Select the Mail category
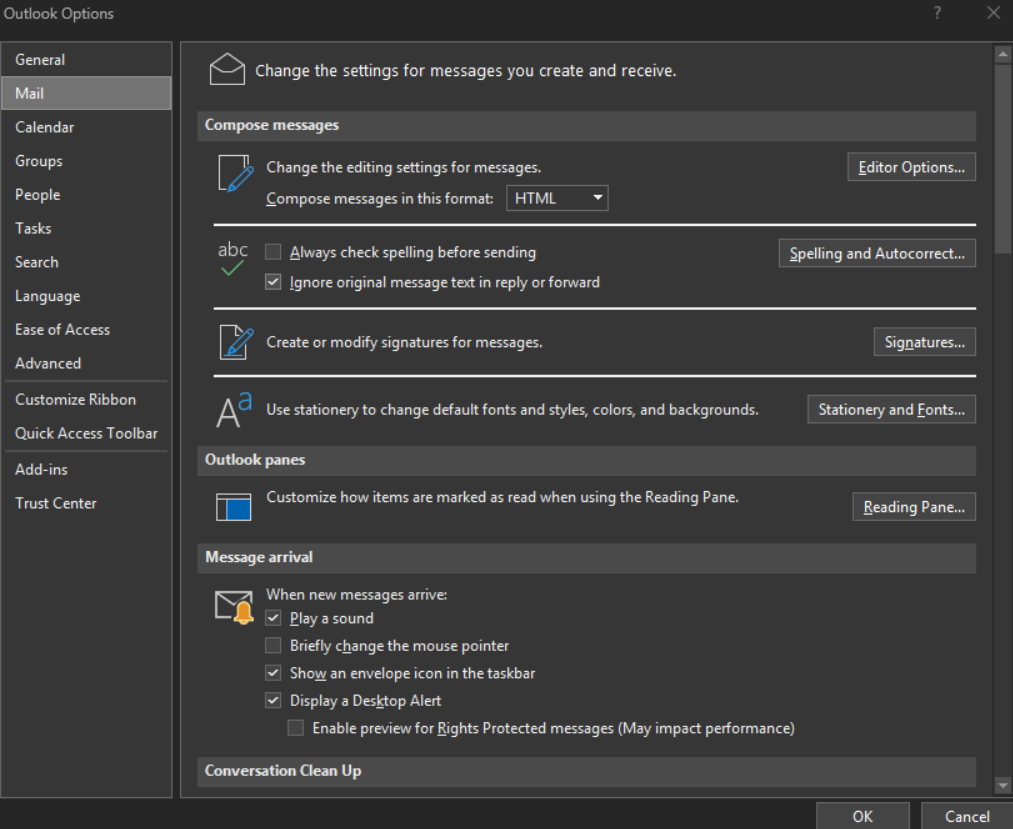The width and height of the screenshot is (1013, 829). (x=86, y=93)
